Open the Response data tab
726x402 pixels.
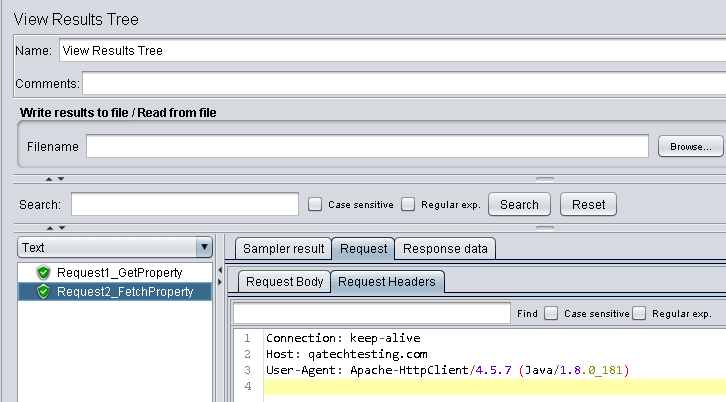point(445,249)
